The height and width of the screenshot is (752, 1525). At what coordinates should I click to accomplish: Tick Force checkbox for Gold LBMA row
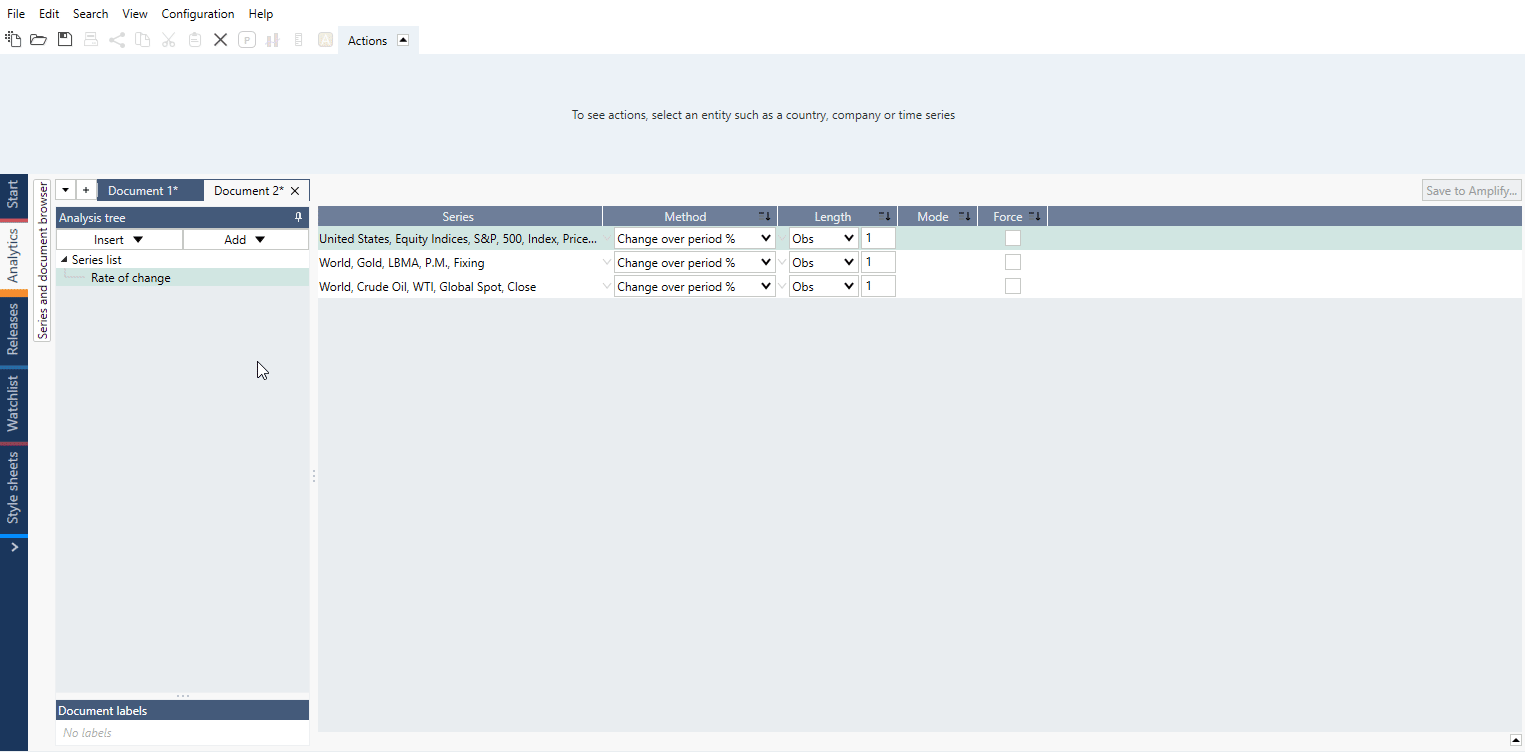tap(1013, 262)
